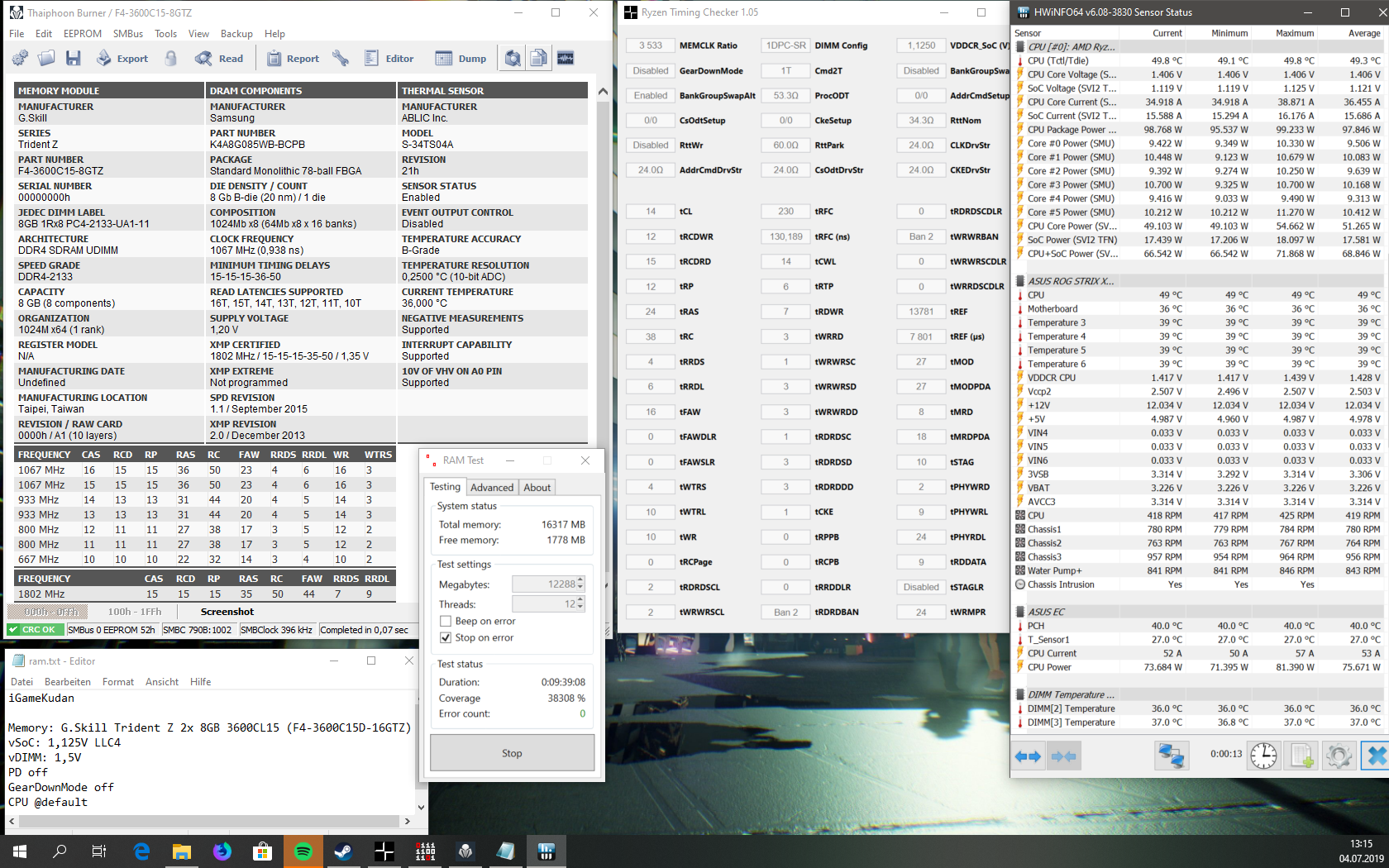Image resolution: width=1389 pixels, height=868 pixels.
Task: Open the Editor in Thaiphoon Burner
Action: click(x=389, y=58)
